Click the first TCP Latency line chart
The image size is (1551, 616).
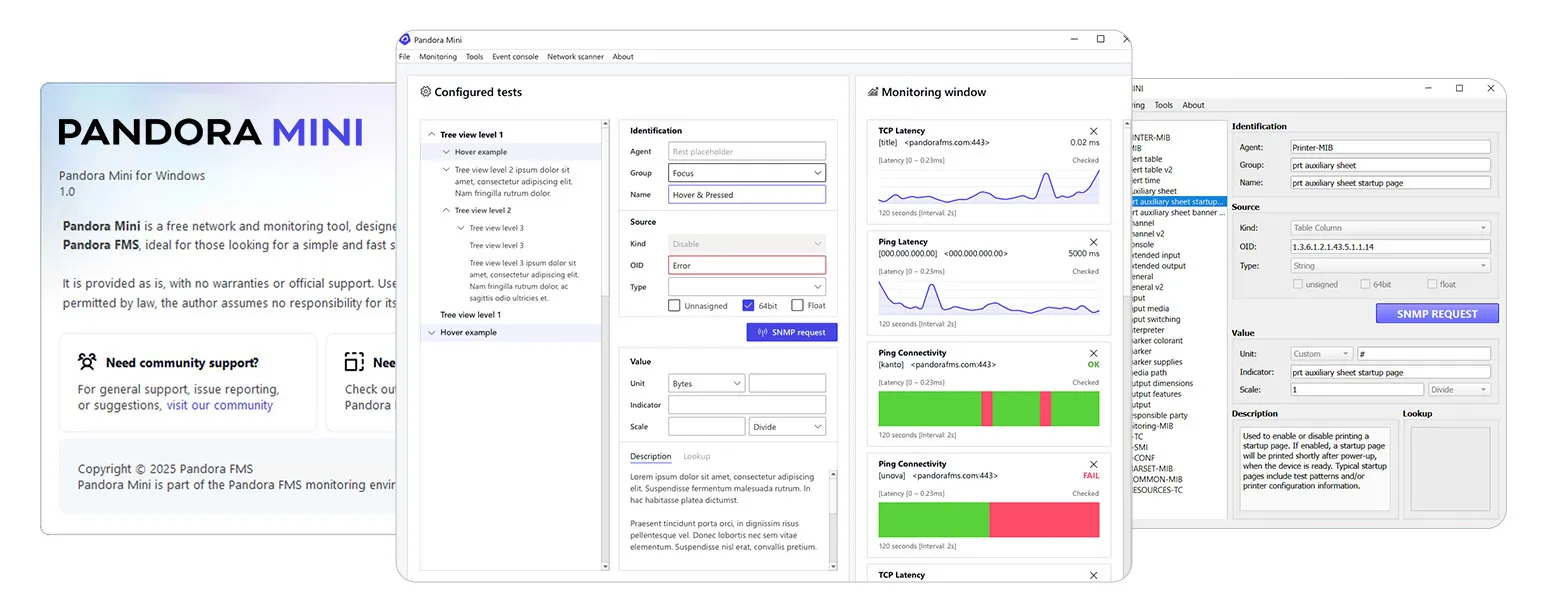pyautogui.click(x=988, y=187)
